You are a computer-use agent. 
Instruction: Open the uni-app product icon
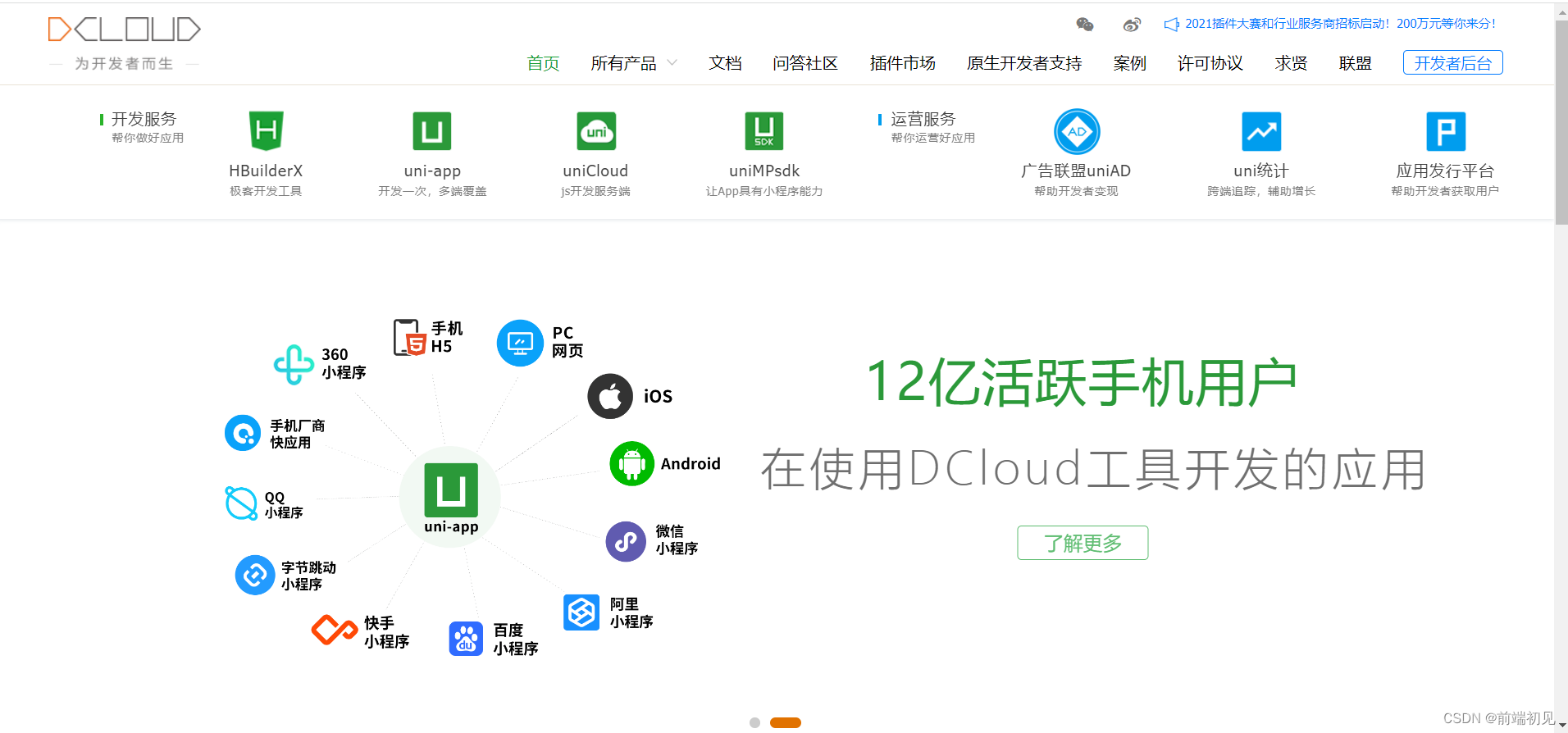(x=432, y=131)
